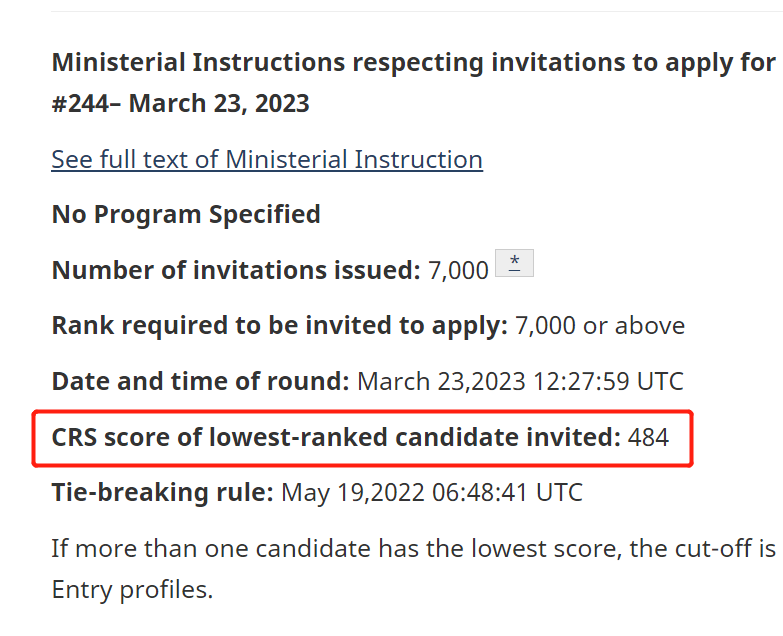Viewport: 783px width, 636px height.
Task: Click the 7,000 invitations issued value
Action: [x=458, y=271]
